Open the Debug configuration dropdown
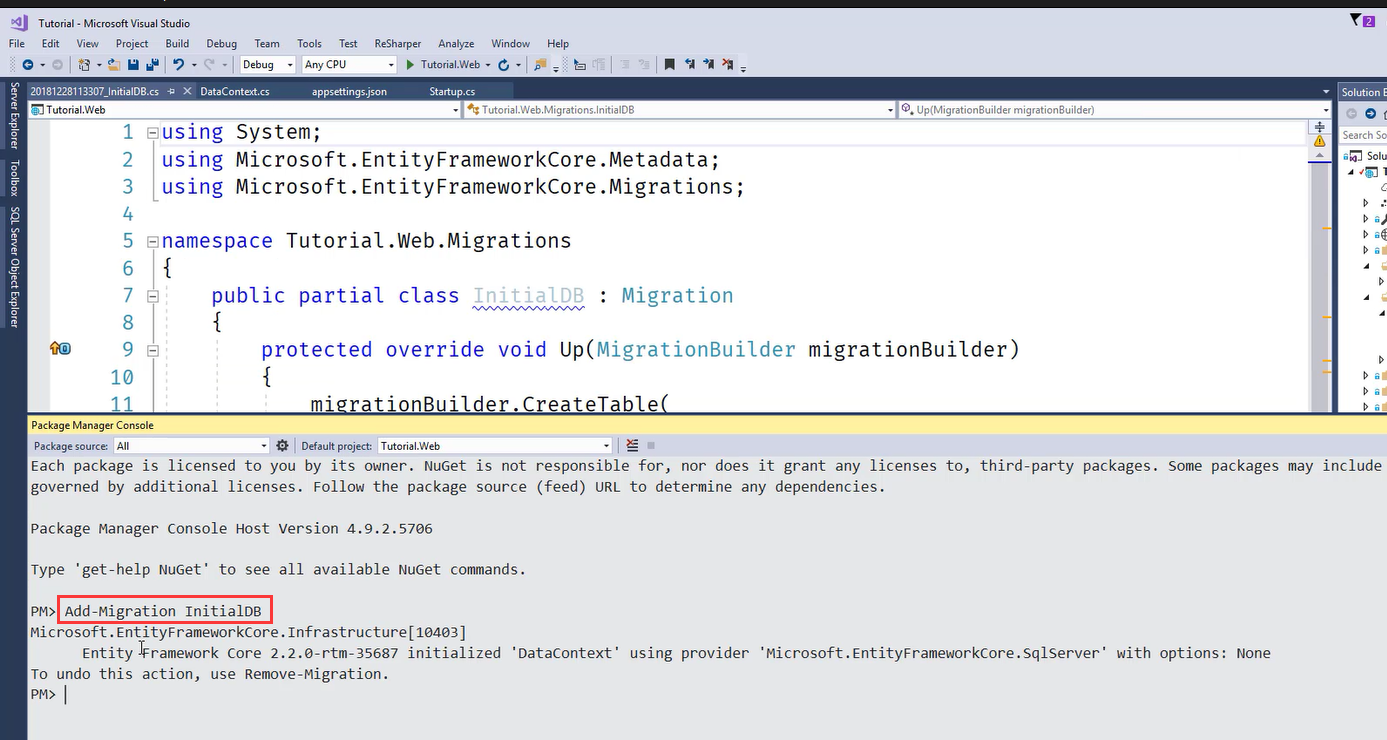 (x=268, y=64)
